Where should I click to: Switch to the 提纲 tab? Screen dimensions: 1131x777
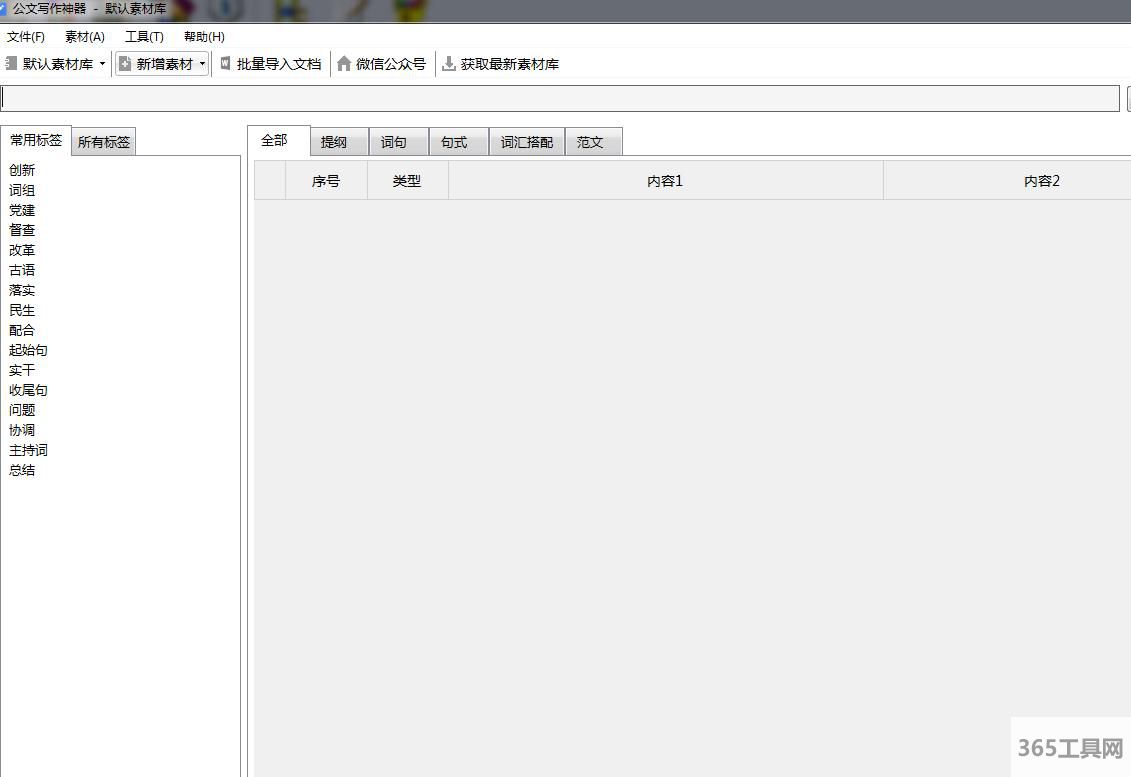click(334, 142)
